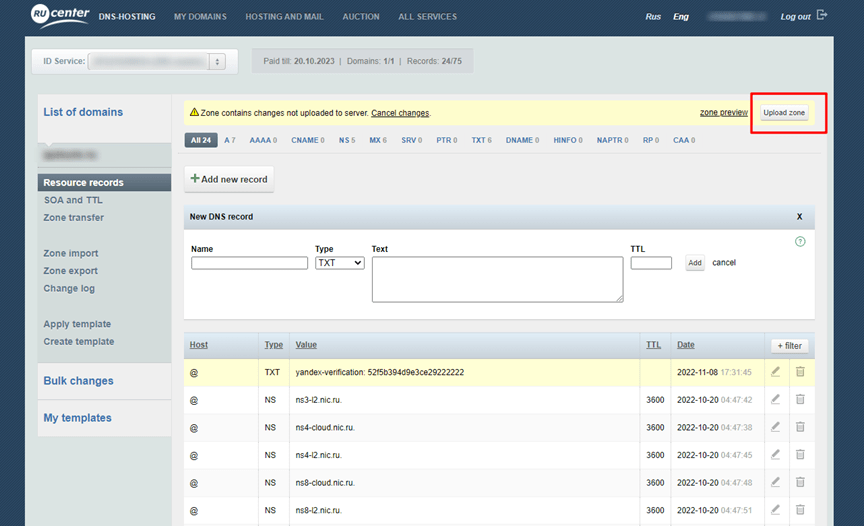Open MY DOMAINS in top navigation
The height and width of the screenshot is (526, 864).
[x=200, y=17]
